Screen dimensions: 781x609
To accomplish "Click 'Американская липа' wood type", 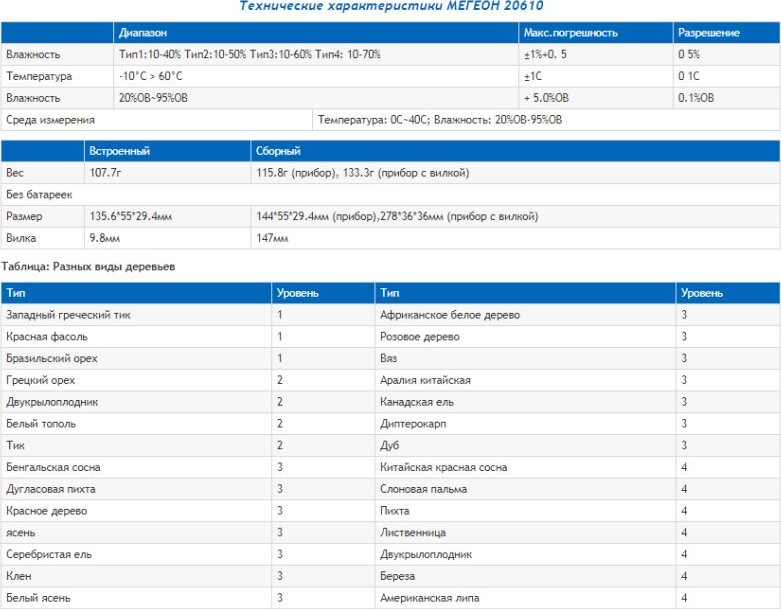I will (x=429, y=598).
